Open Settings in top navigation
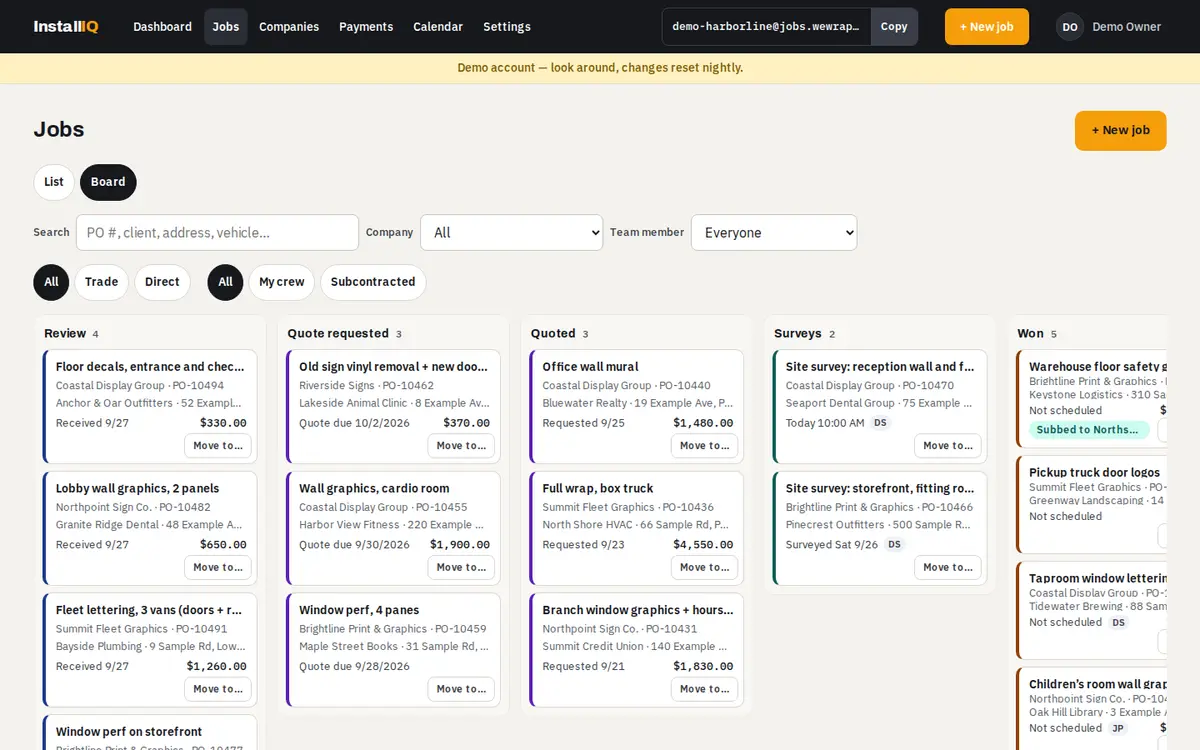Viewport: 1200px width, 750px height. point(507,27)
